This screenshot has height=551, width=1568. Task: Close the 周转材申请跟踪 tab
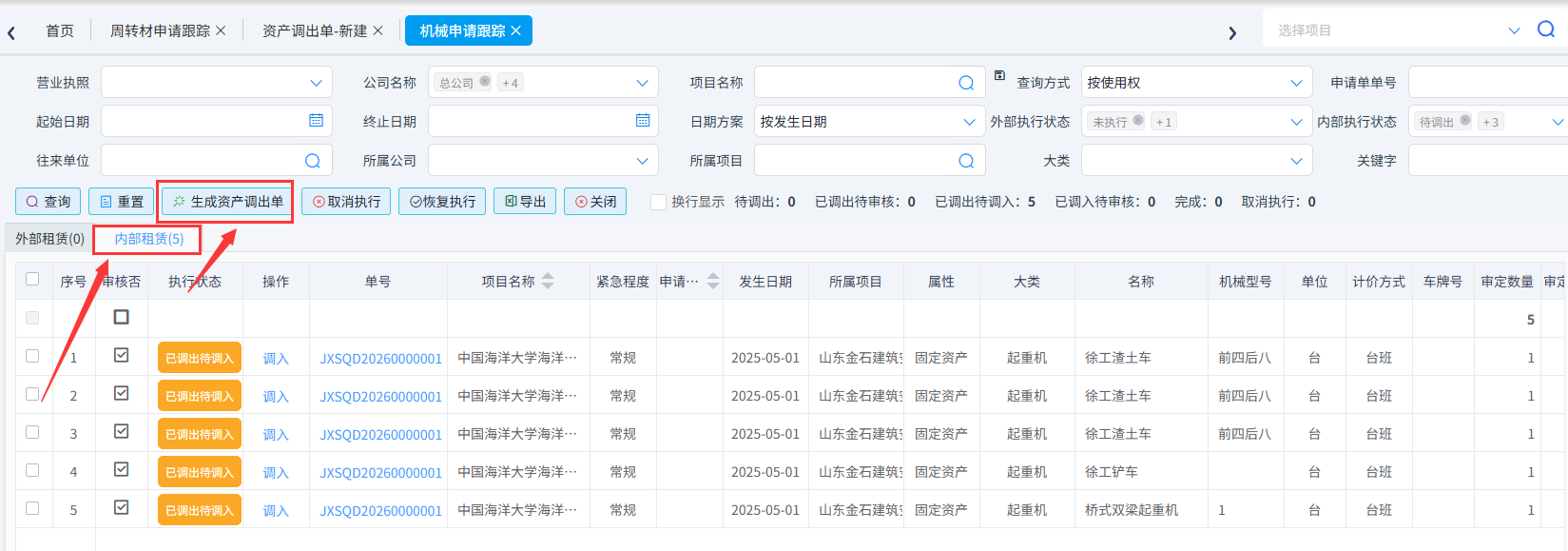click(221, 30)
